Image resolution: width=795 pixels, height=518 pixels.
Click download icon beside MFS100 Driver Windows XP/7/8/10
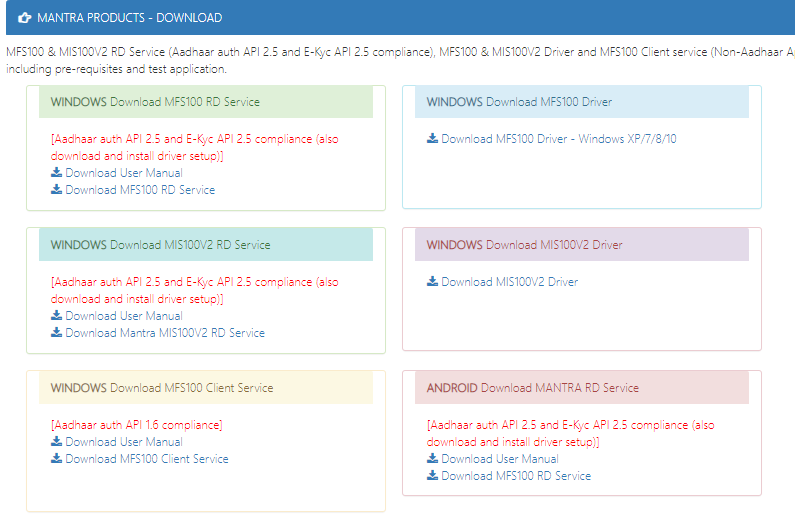tap(432, 138)
